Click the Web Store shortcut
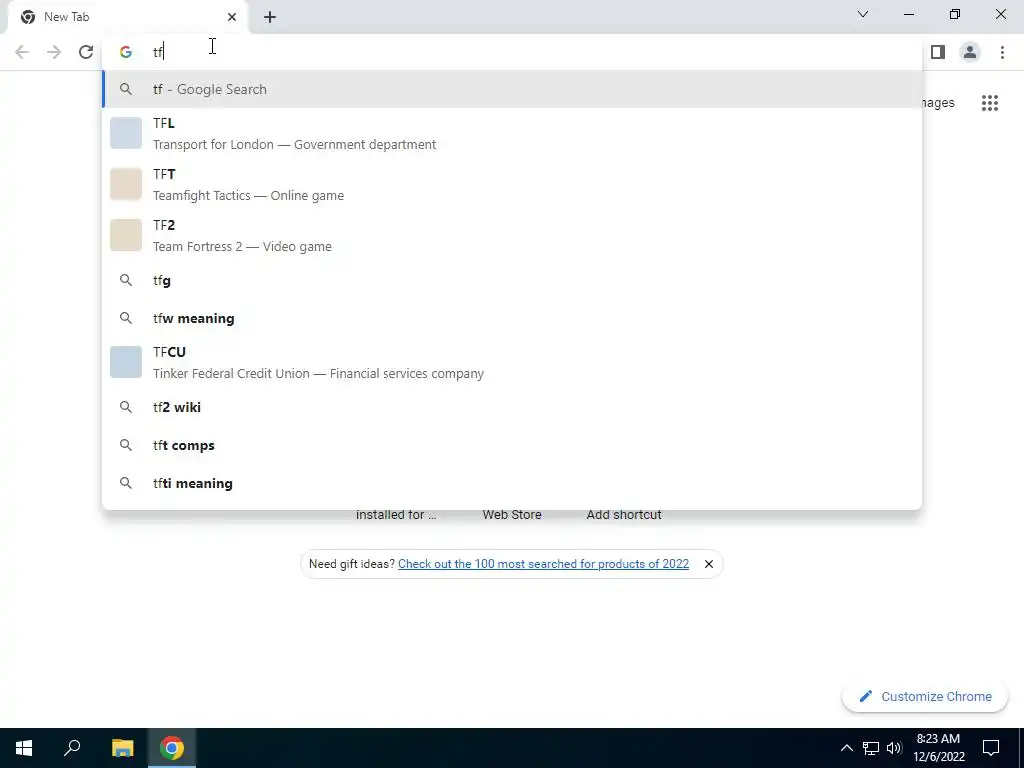1024x768 pixels. coord(512,515)
